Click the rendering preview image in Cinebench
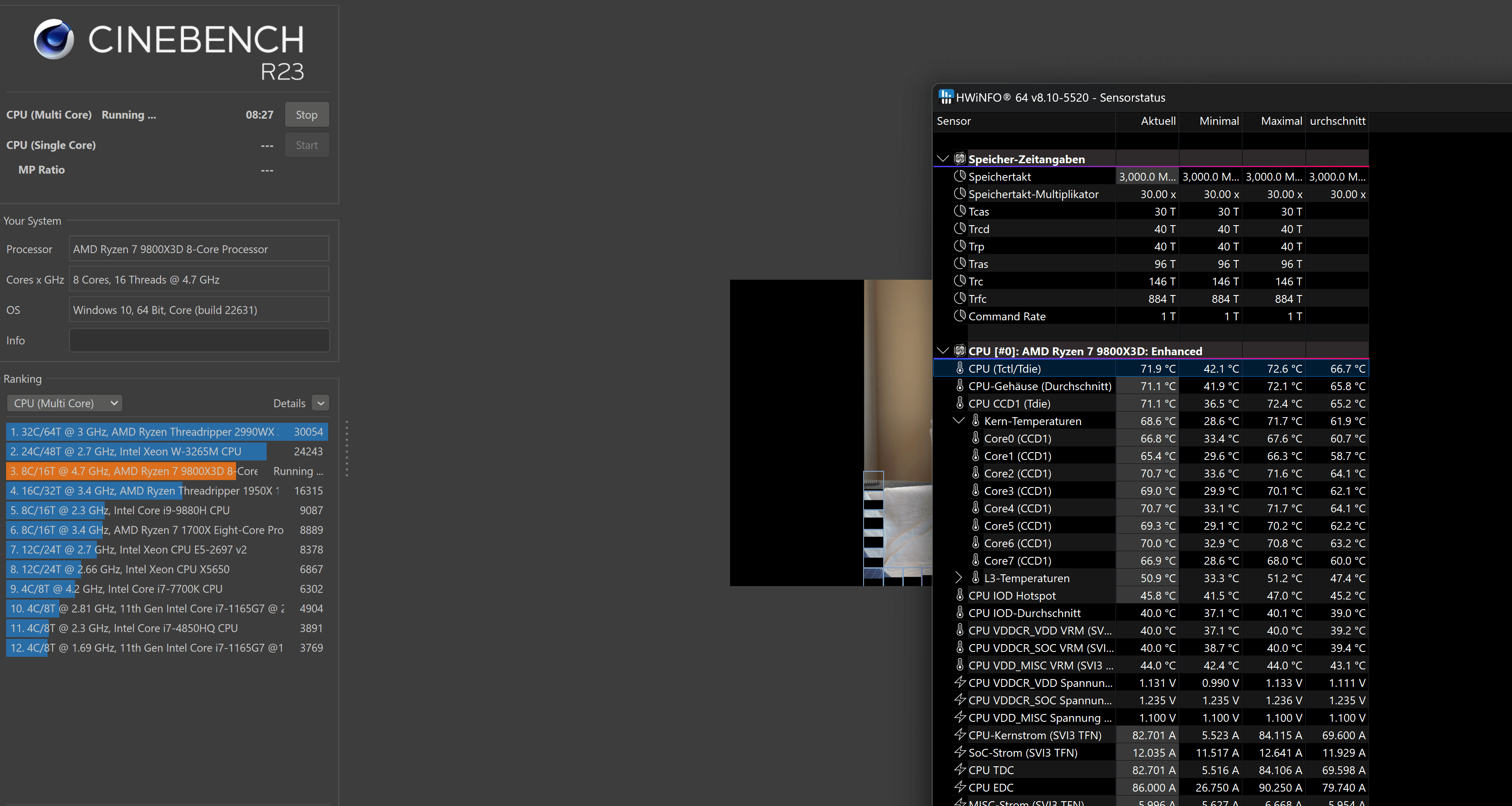 [831, 432]
